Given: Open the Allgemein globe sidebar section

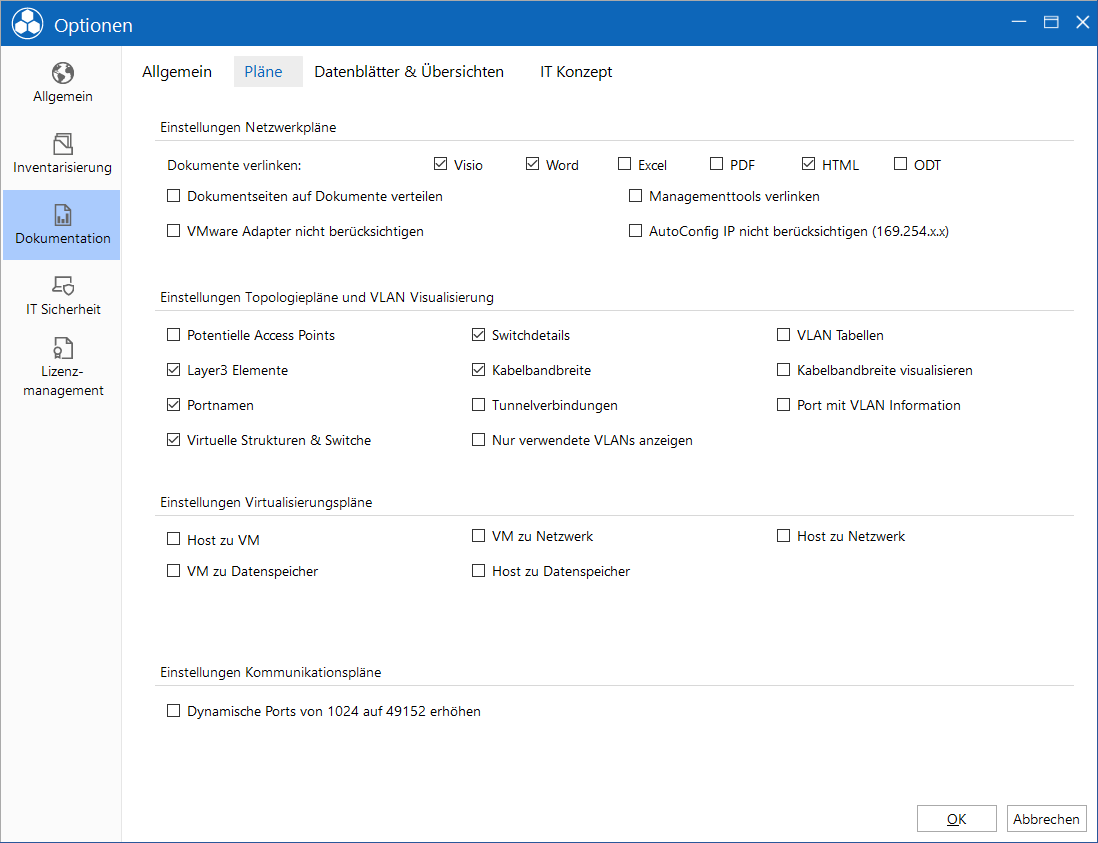Looking at the screenshot, I should (x=62, y=83).
